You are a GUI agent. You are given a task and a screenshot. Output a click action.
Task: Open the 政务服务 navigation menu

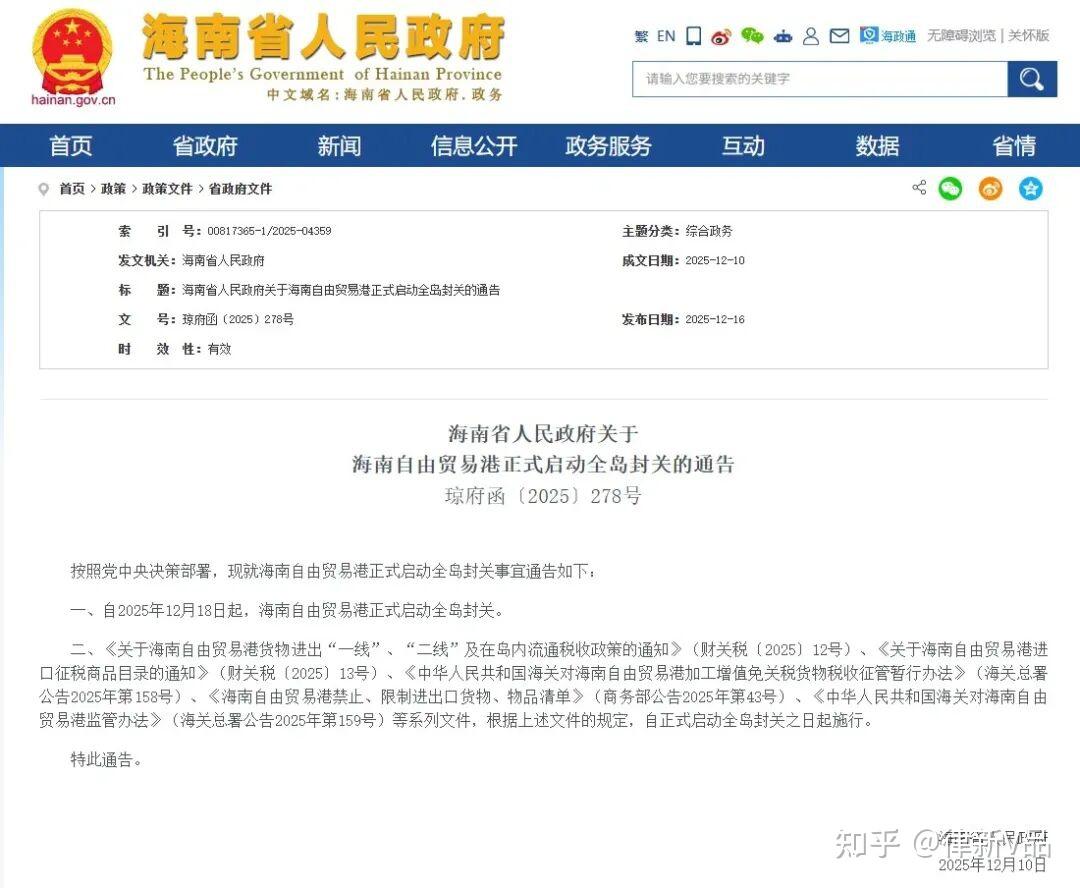pos(607,145)
